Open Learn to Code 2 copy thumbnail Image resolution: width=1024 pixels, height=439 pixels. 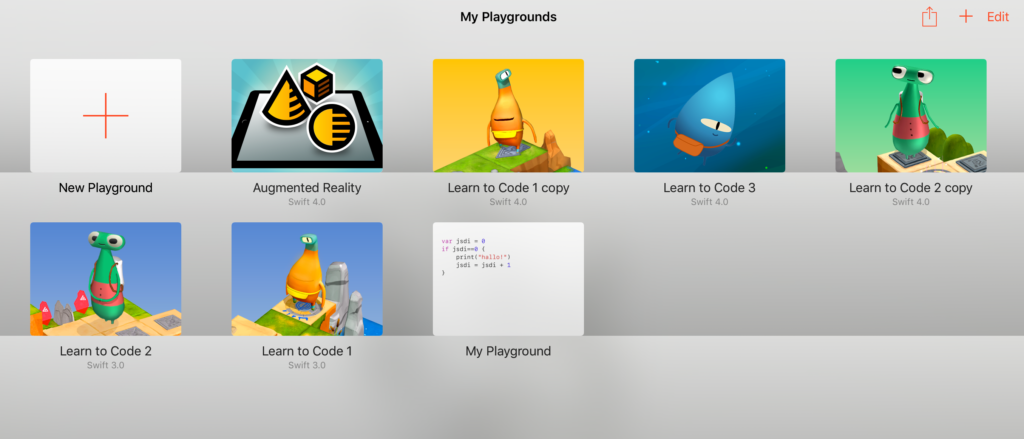[910, 116]
